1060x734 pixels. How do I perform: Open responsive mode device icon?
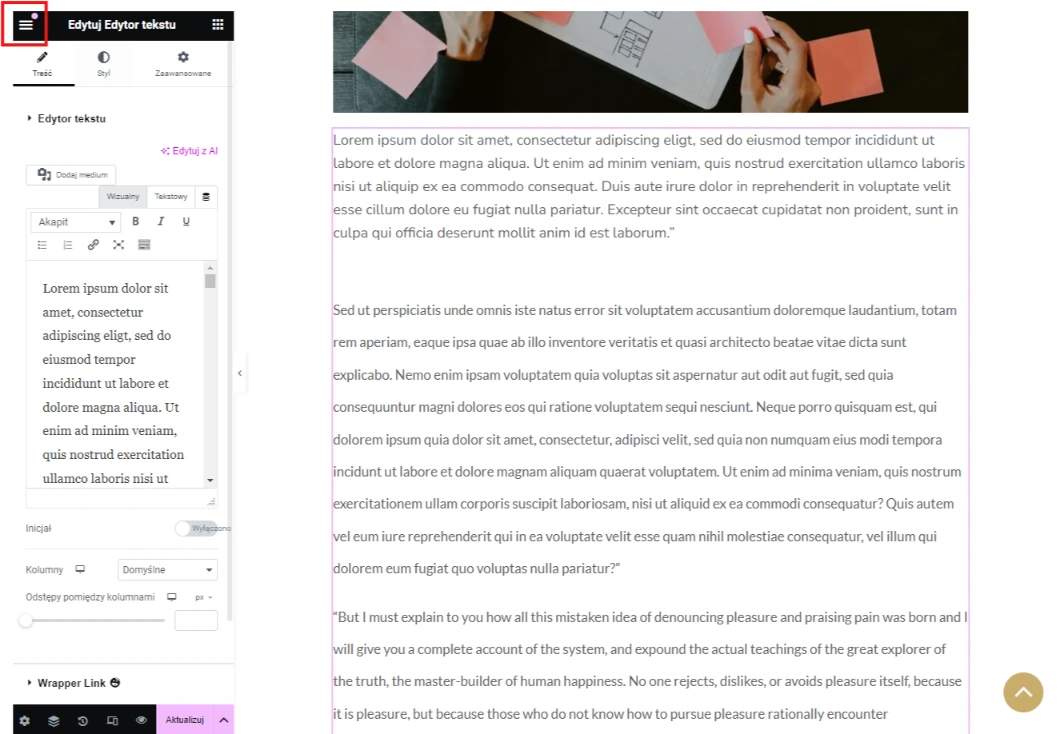tap(112, 720)
